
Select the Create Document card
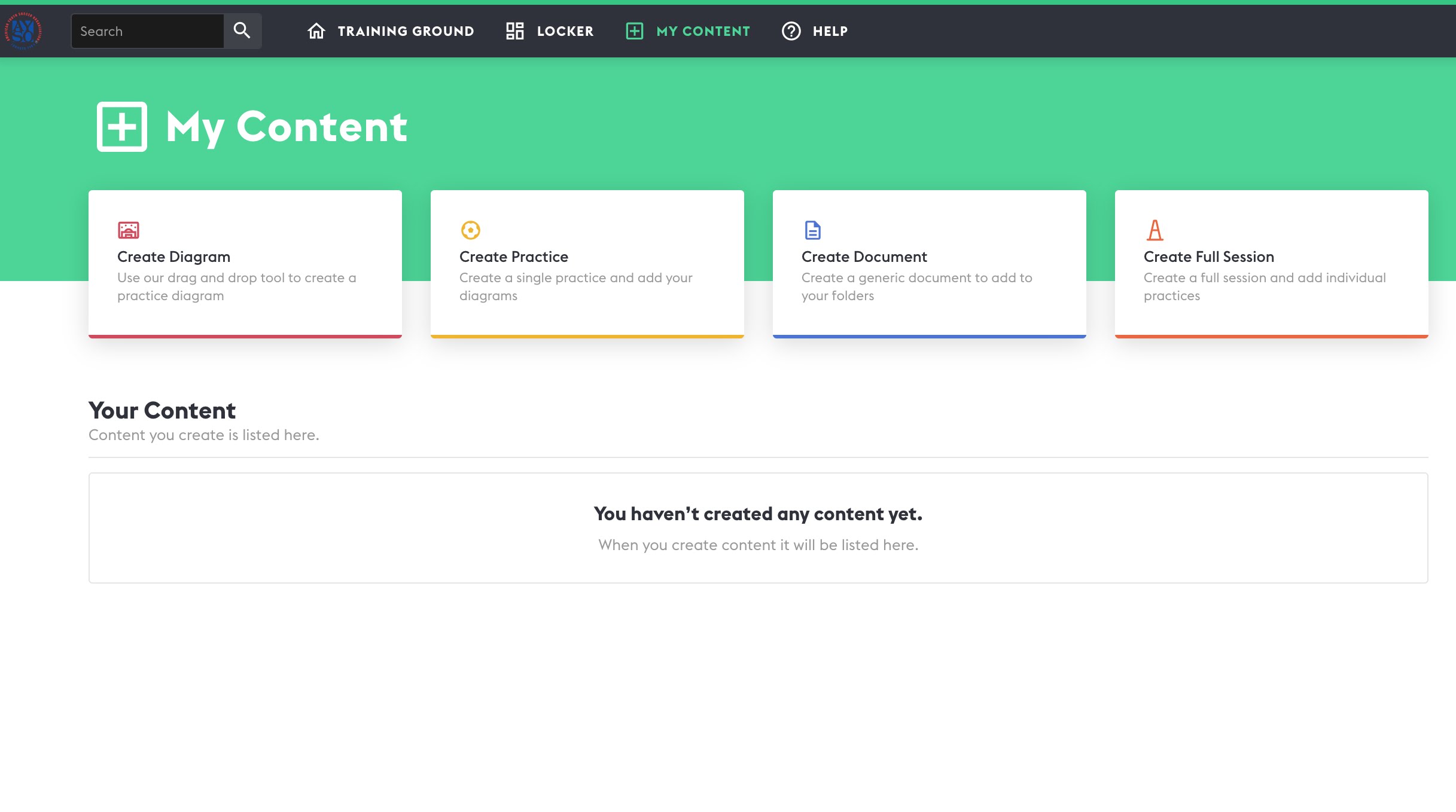(x=929, y=263)
